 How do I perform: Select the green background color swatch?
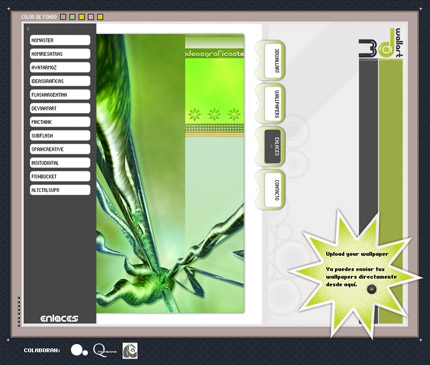coord(72,17)
